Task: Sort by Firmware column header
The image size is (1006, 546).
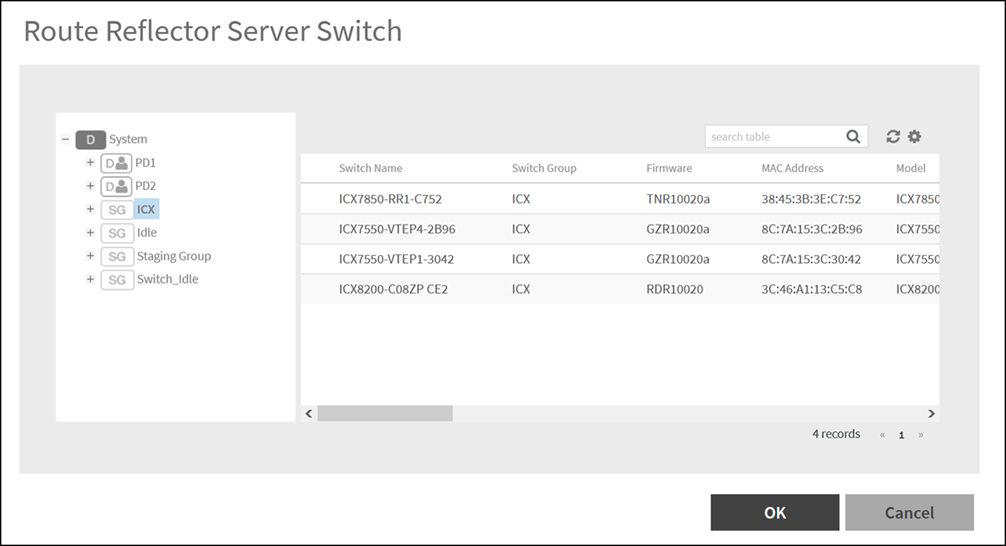Action: pos(669,168)
